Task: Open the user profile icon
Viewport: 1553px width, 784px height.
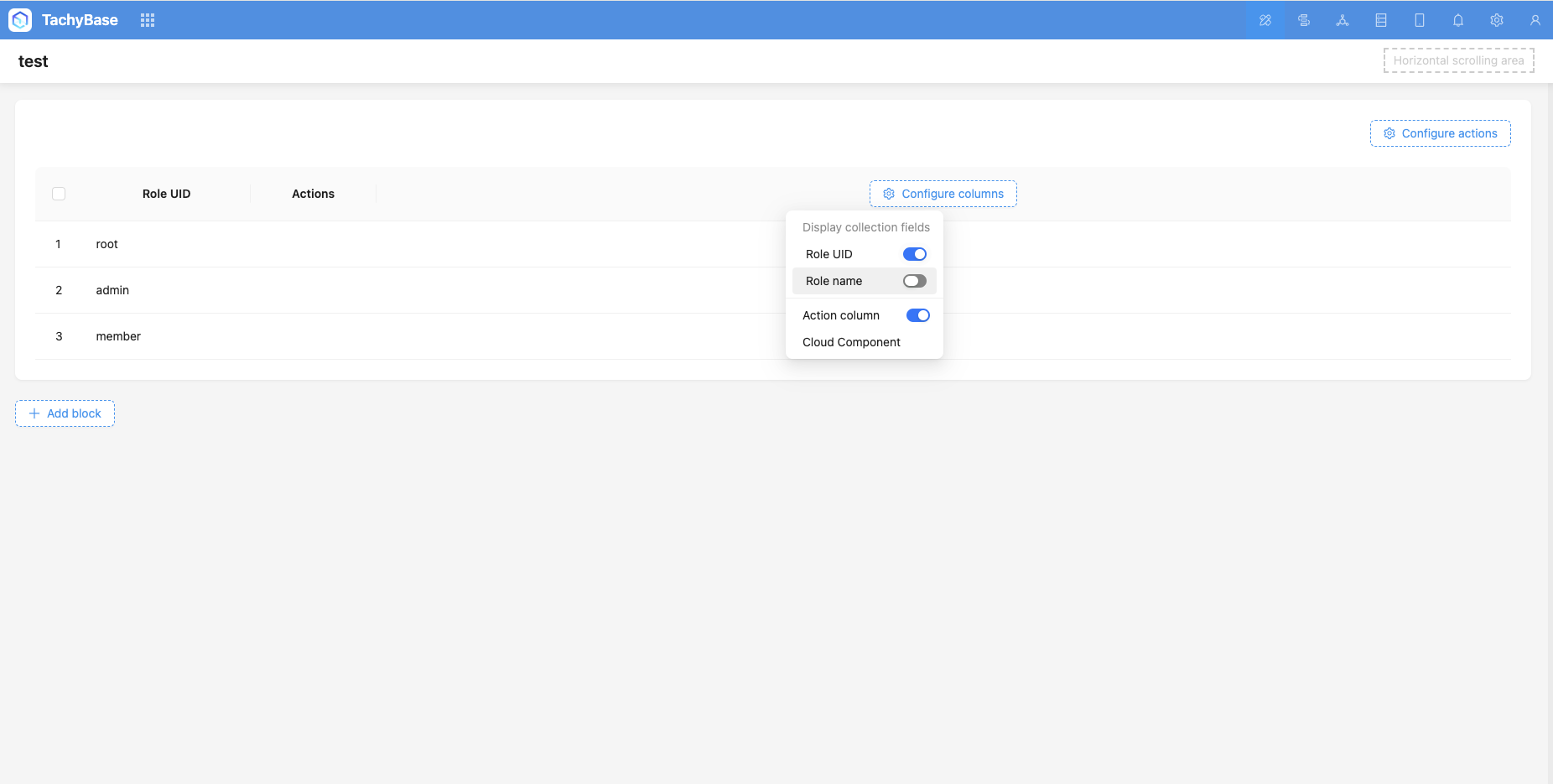Action: 1535,20
